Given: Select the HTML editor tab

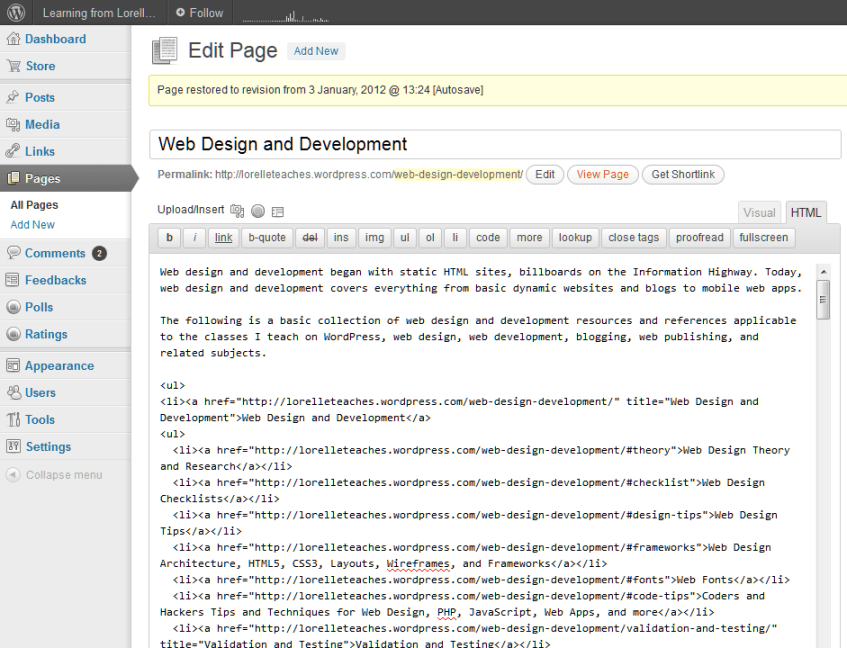Looking at the screenshot, I should point(806,212).
